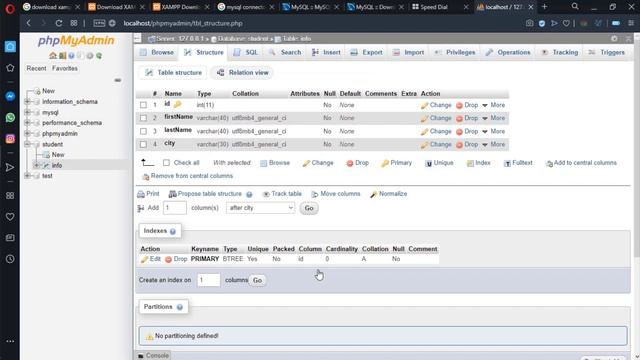640x360 pixels.
Task: Switch to Speed Dial browser tab
Action: [x=433, y=7]
